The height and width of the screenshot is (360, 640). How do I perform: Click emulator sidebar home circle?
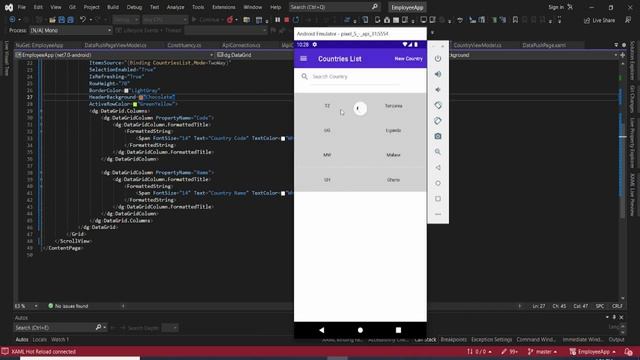click(x=438, y=183)
